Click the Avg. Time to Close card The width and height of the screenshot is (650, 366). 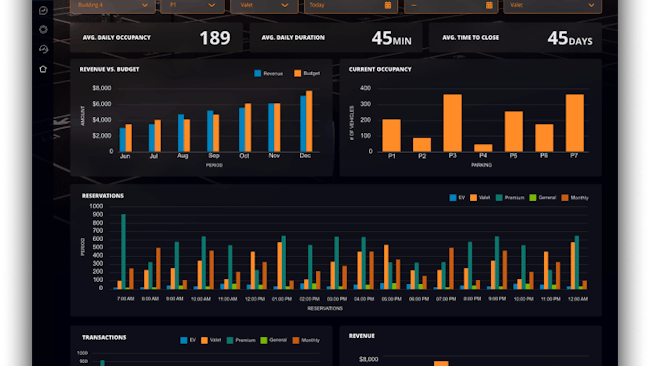pyautogui.click(x=515, y=38)
